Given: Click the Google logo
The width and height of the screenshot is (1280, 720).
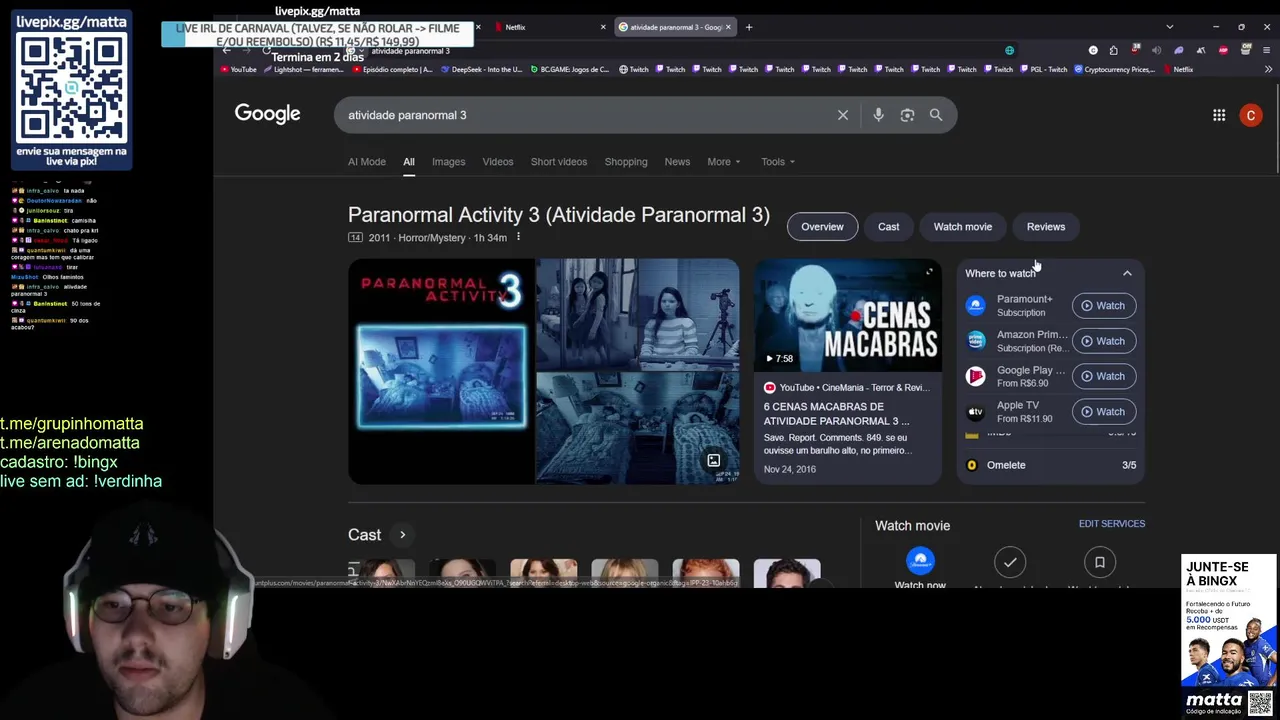Looking at the screenshot, I should [268, 114].
